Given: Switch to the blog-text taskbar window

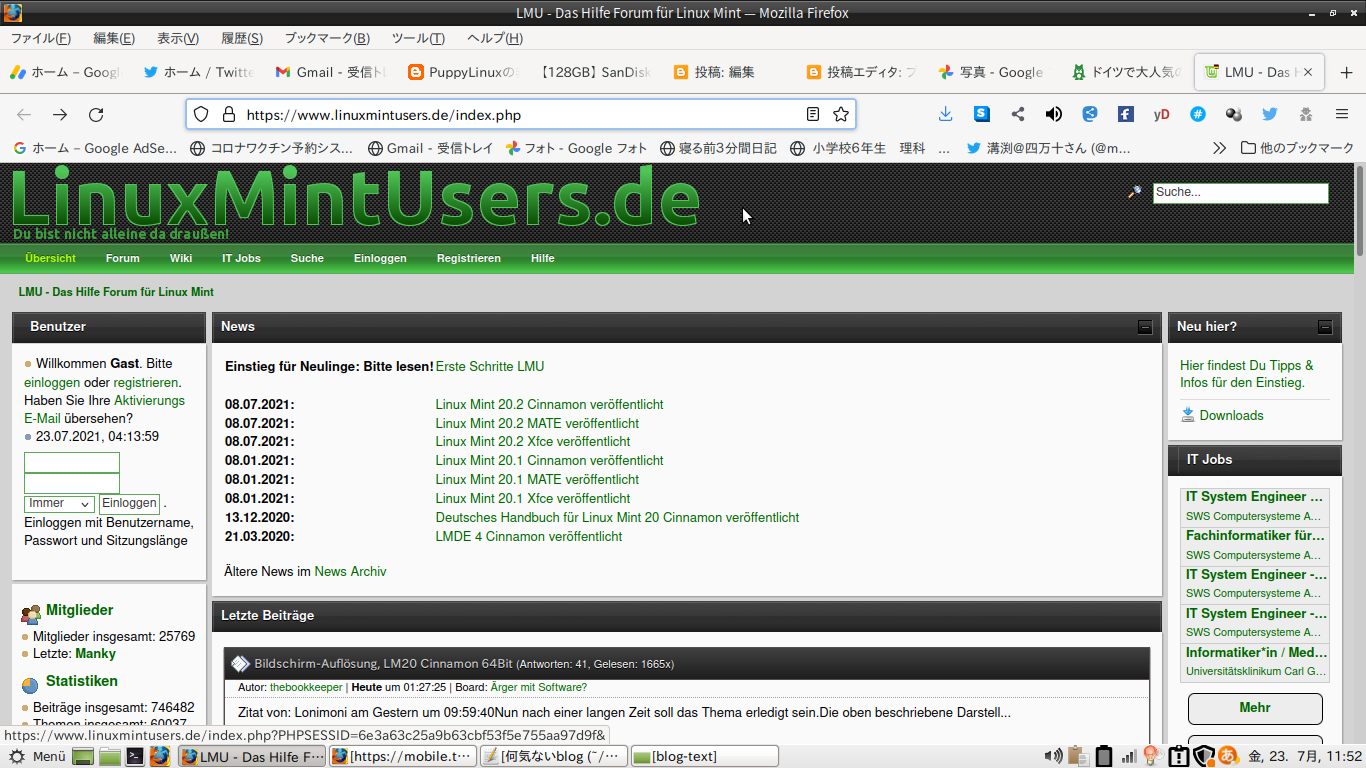Looking at the screenshot, I should click(704, 756).
